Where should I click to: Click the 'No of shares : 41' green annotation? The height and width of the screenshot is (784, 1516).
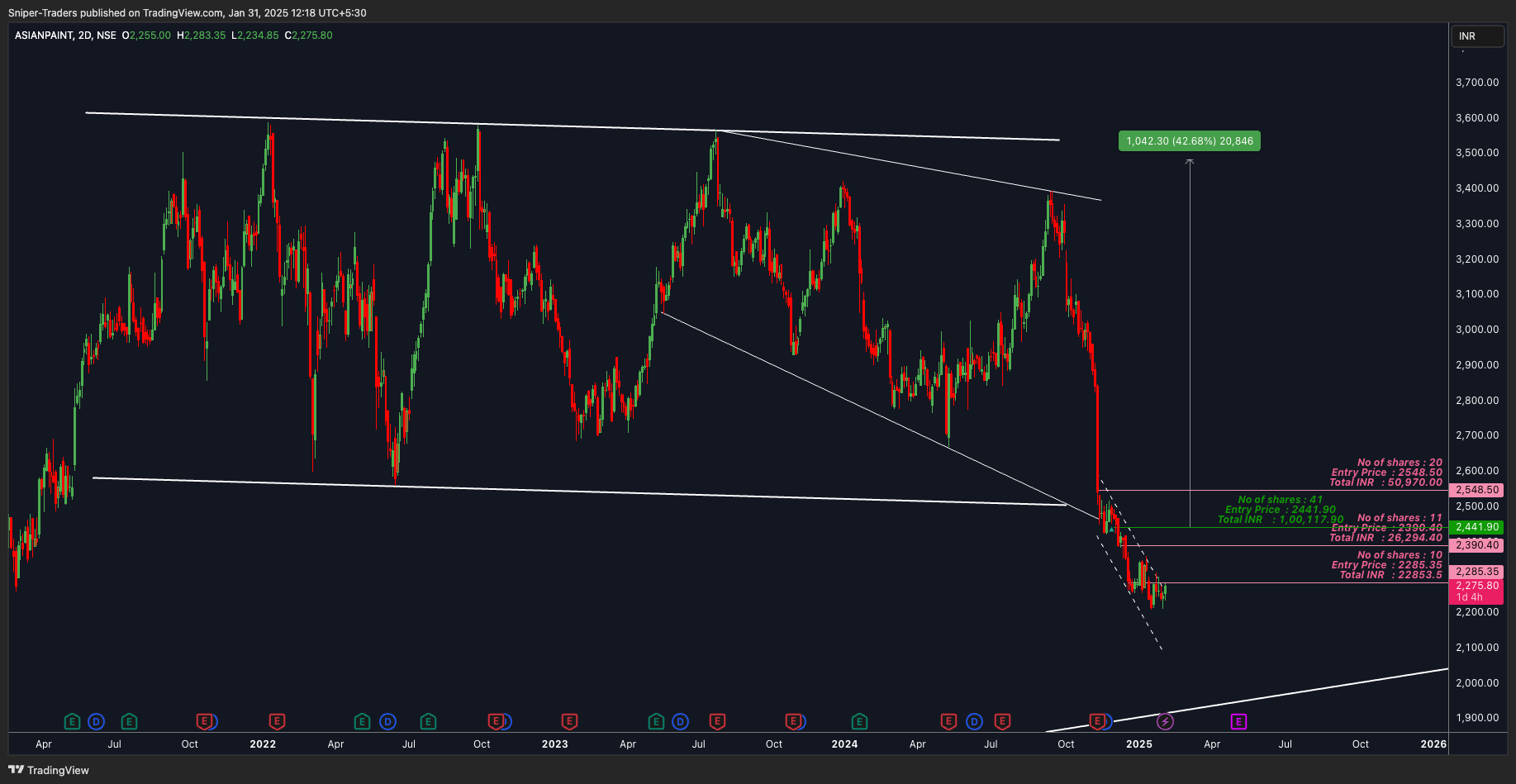pos(1281,500)
